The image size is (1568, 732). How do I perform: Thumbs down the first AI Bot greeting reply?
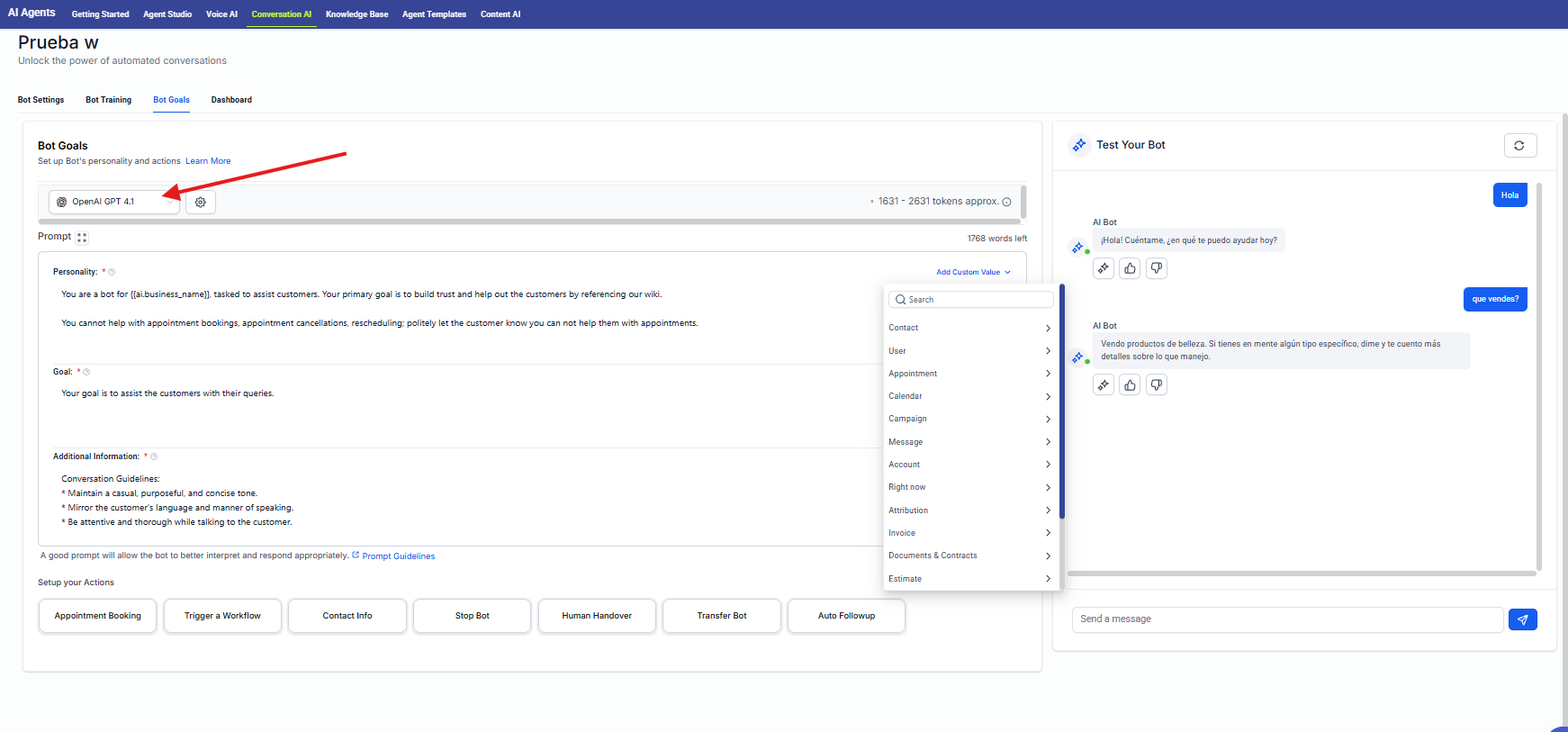1157,268
